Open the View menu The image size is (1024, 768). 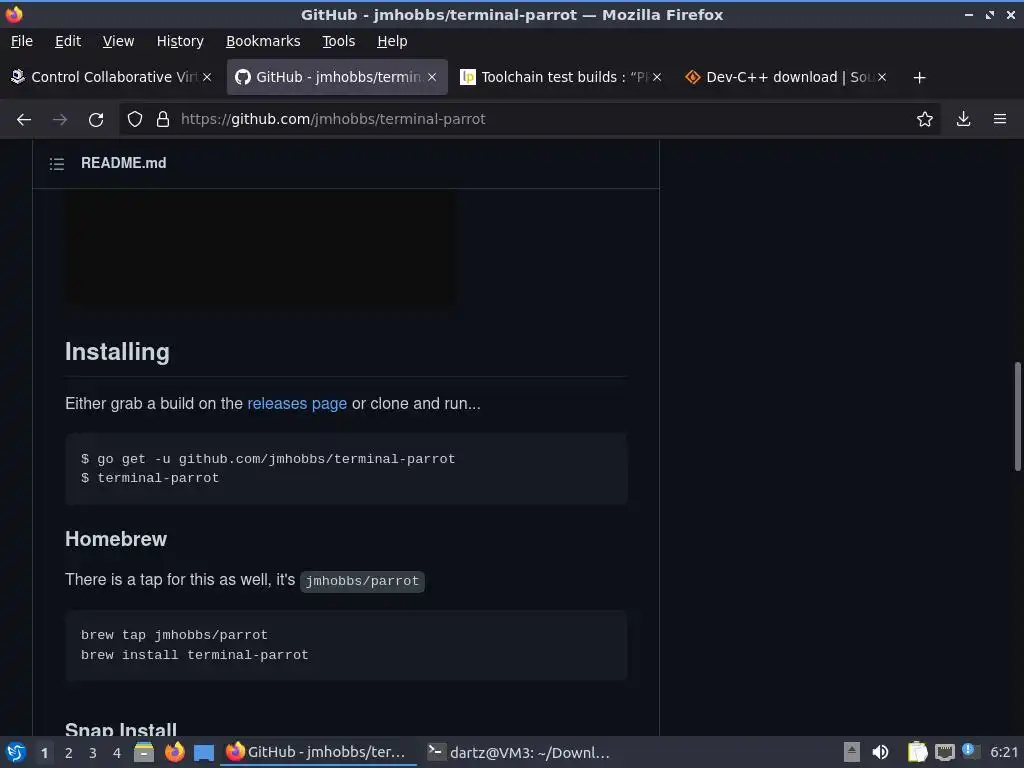point(118,41)
